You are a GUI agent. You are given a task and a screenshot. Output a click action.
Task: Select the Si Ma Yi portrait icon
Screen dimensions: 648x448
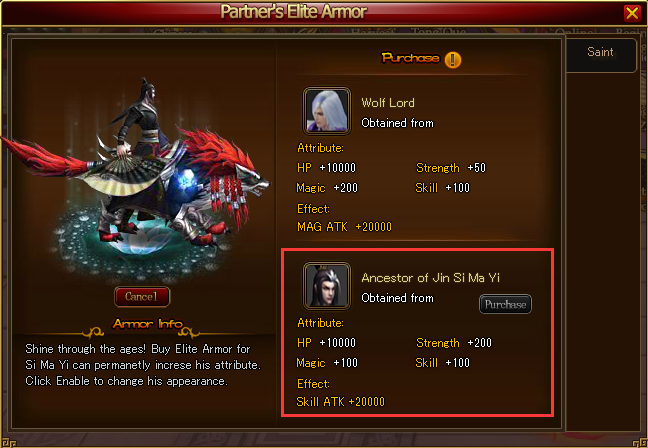tap(327, 286)
